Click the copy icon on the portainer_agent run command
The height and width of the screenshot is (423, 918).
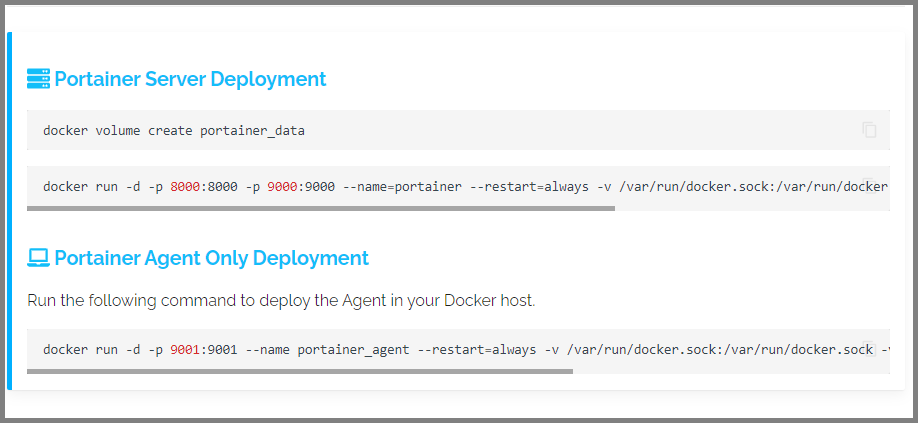(x=869, y=349)
